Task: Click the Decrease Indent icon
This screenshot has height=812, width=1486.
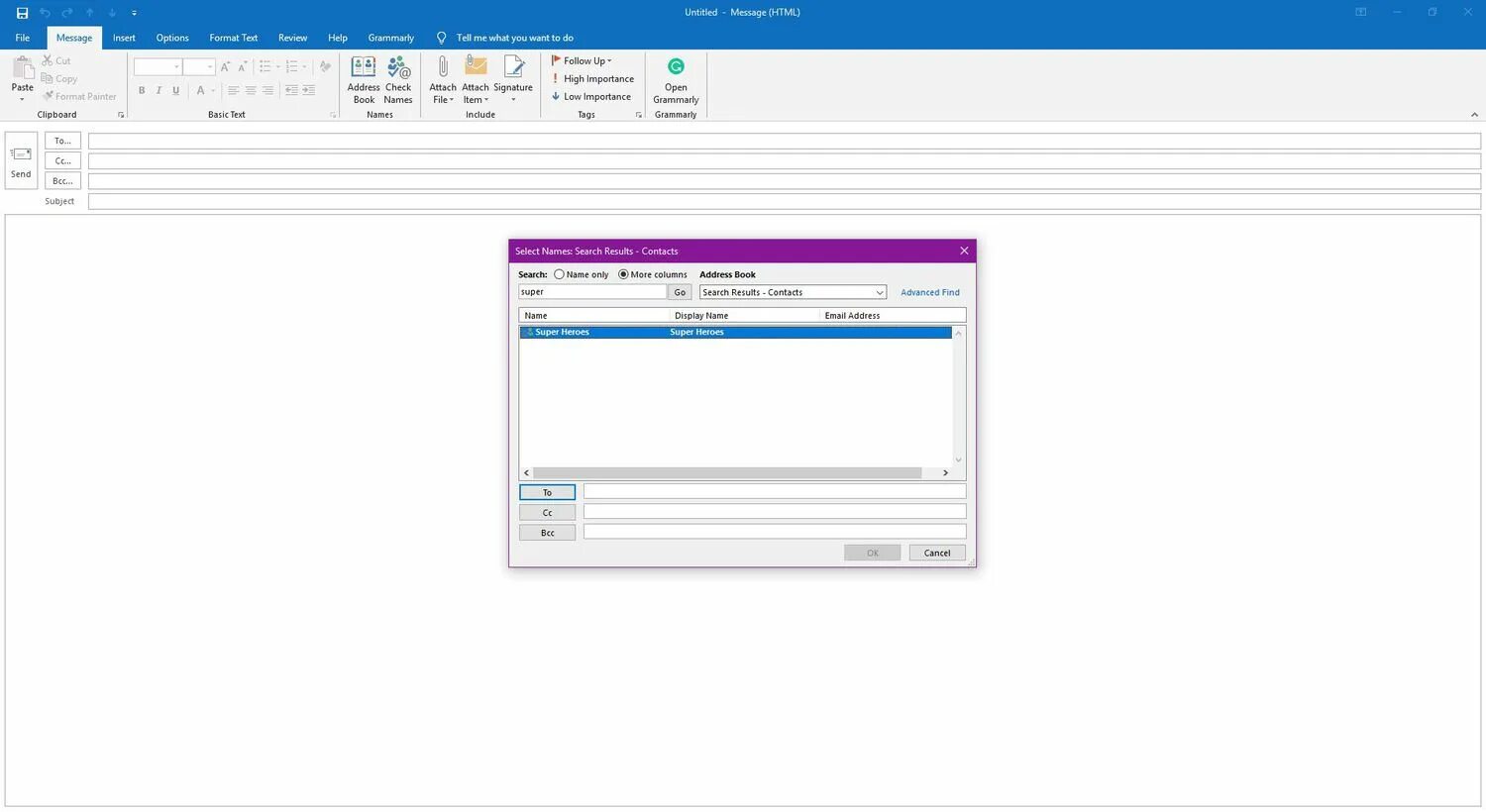Action: (x=291, y=90)
